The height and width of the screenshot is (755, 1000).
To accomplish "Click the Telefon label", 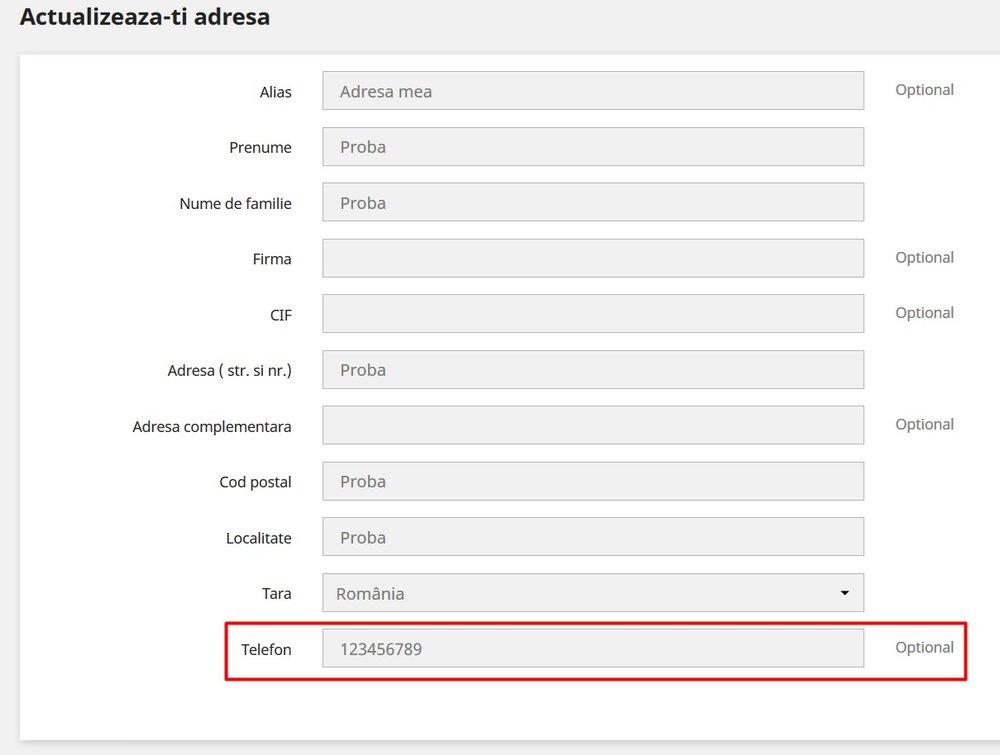I will pyautogui.click(x=266, y=650).
